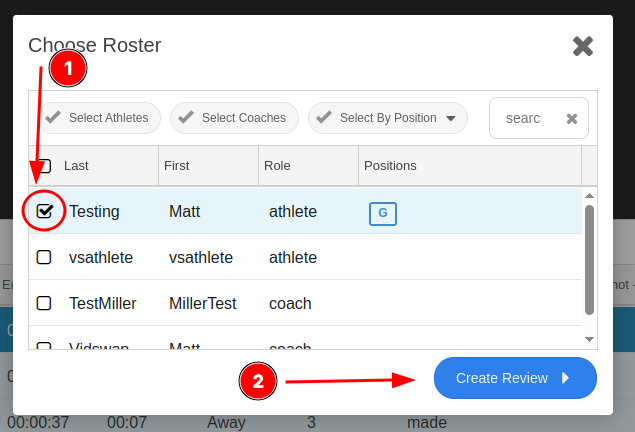This screenshot has height=432, width=635.
Task: Click the roster list vertical scrollbar thumb
Action: tap(589, 260)
